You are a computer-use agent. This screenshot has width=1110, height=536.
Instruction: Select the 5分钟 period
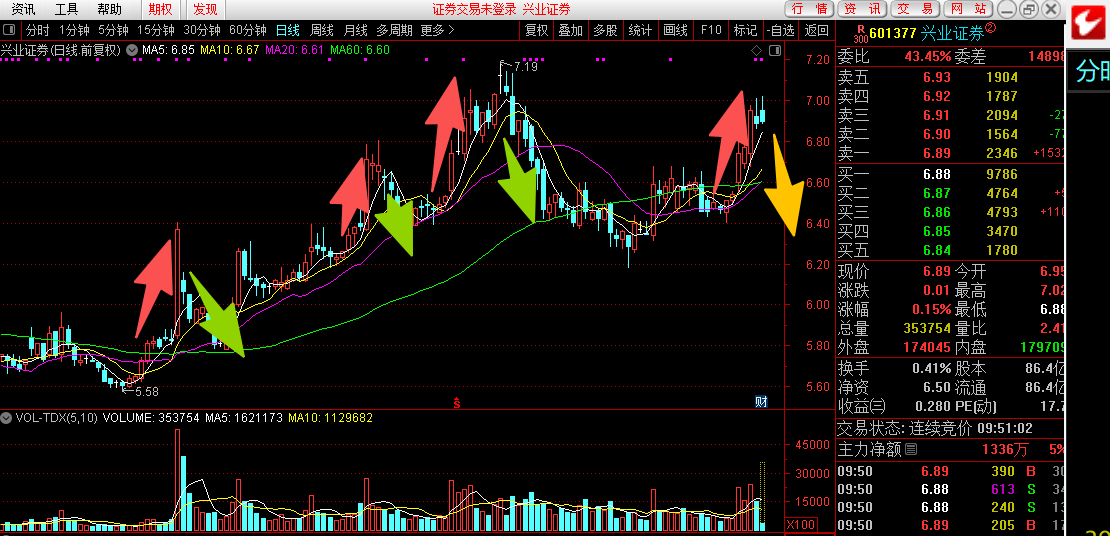click(x=113, y=30)
